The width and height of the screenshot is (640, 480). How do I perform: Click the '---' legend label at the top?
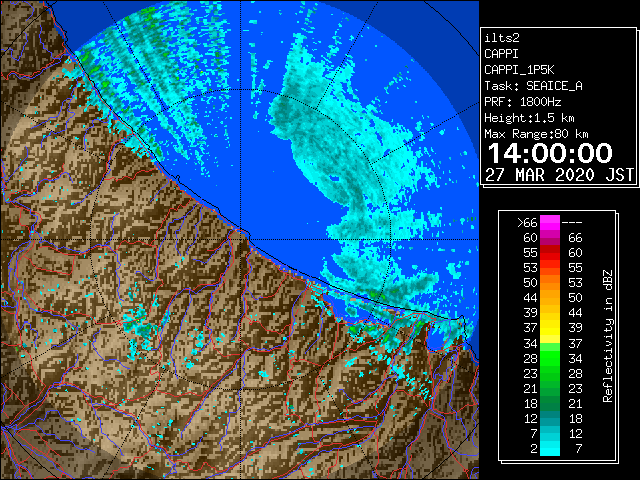[x=572, y=223]
